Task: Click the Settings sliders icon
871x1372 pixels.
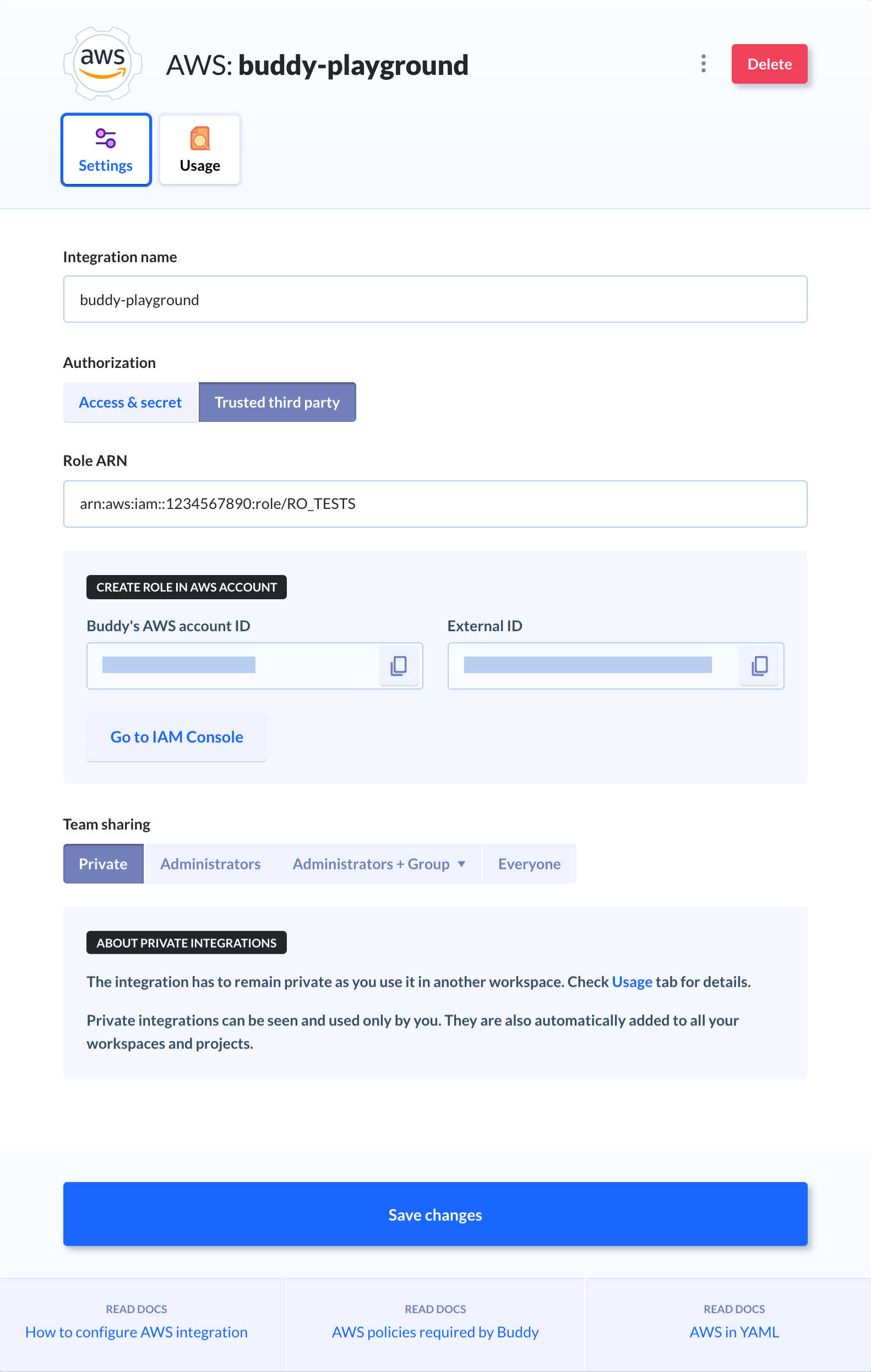Action: click(106, 138)
